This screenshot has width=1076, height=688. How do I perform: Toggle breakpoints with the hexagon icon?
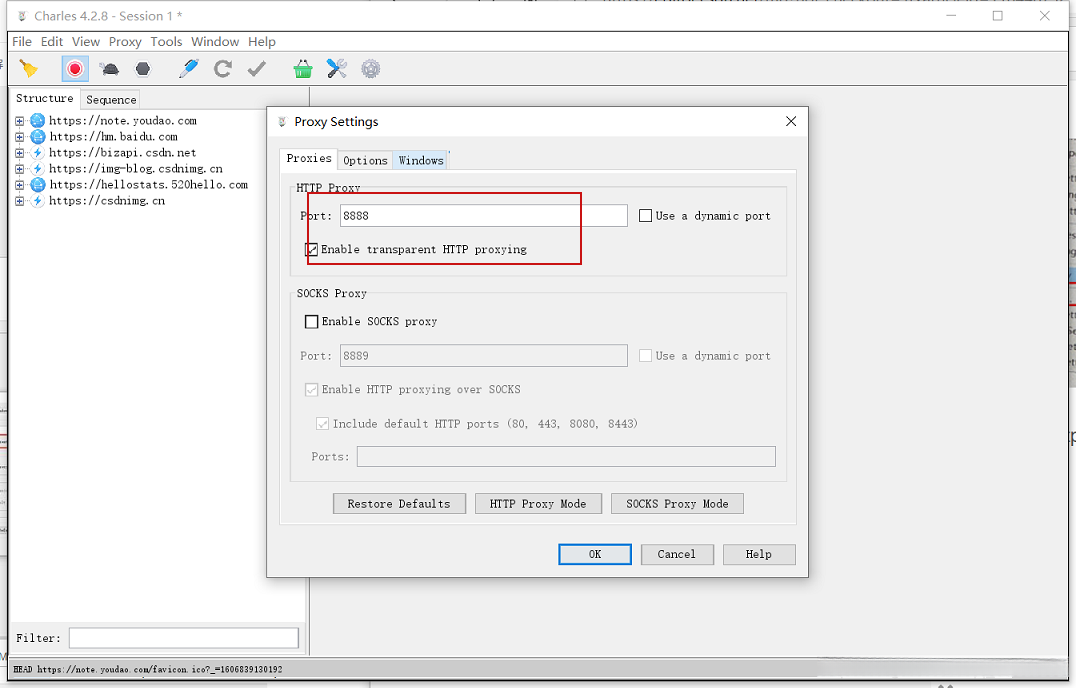point(143,69)
